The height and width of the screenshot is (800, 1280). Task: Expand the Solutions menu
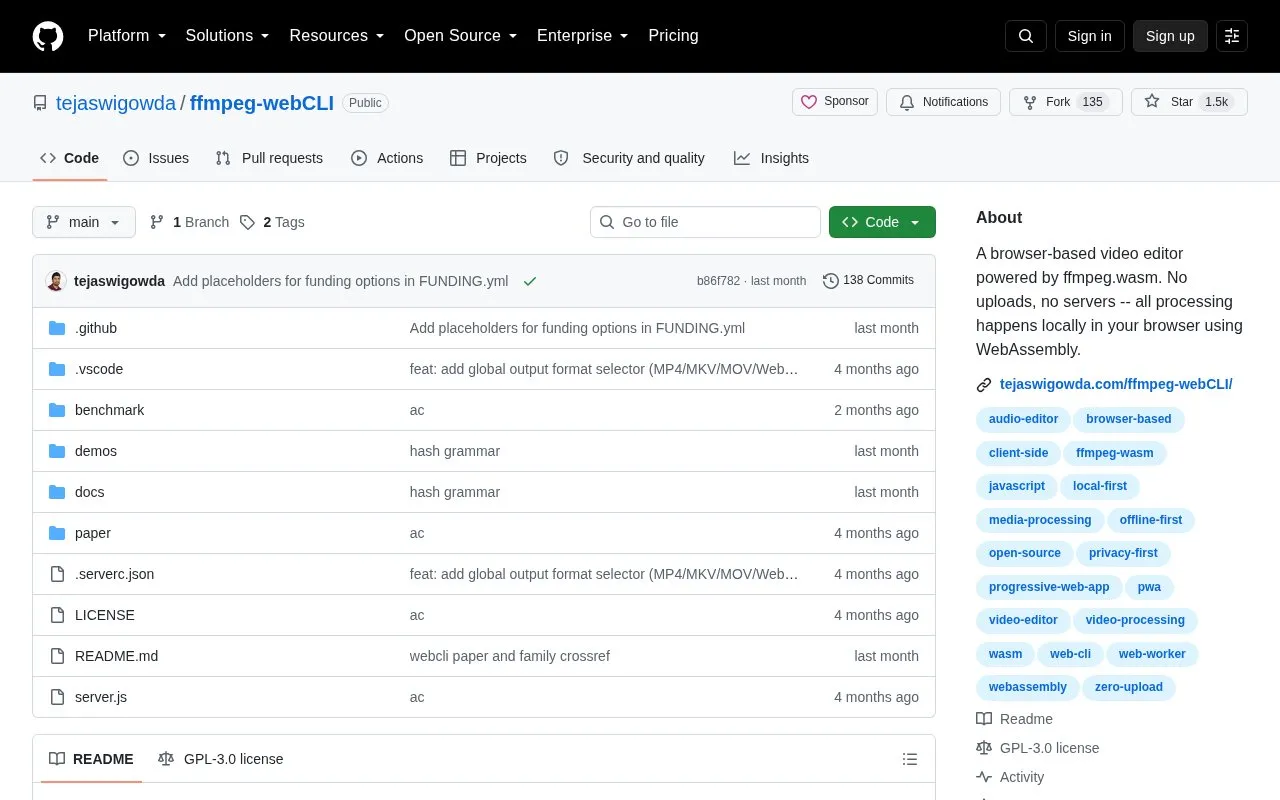click(x=228, y=36)
